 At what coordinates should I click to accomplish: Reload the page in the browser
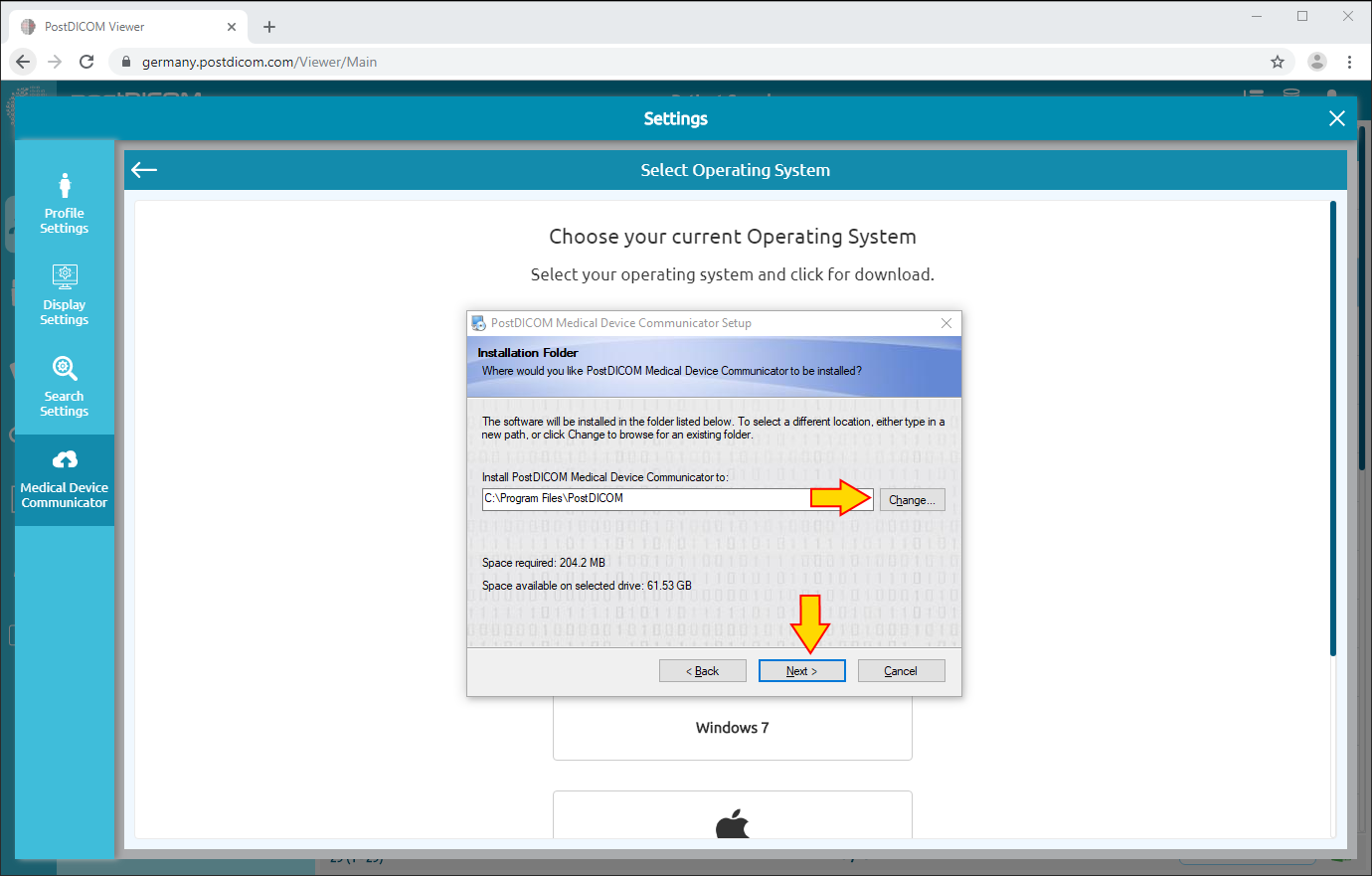[86, 62]
